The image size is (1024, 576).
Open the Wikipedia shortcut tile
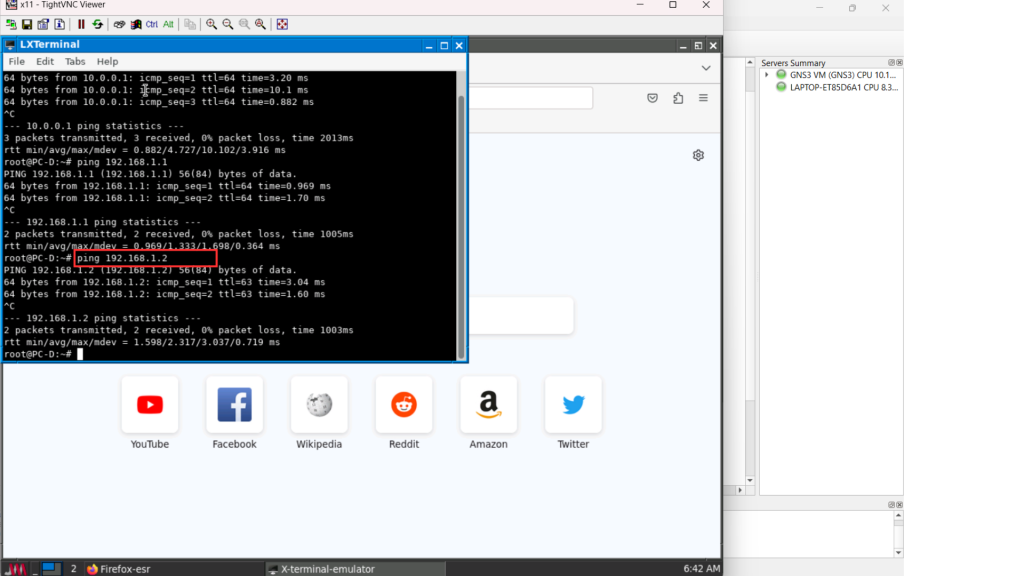tap(319, 405)
